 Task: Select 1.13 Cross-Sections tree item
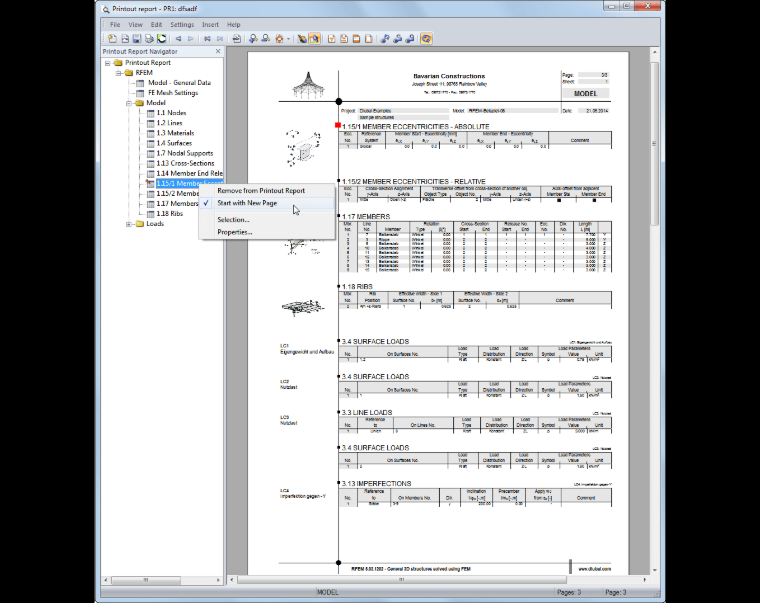[185, 163]
